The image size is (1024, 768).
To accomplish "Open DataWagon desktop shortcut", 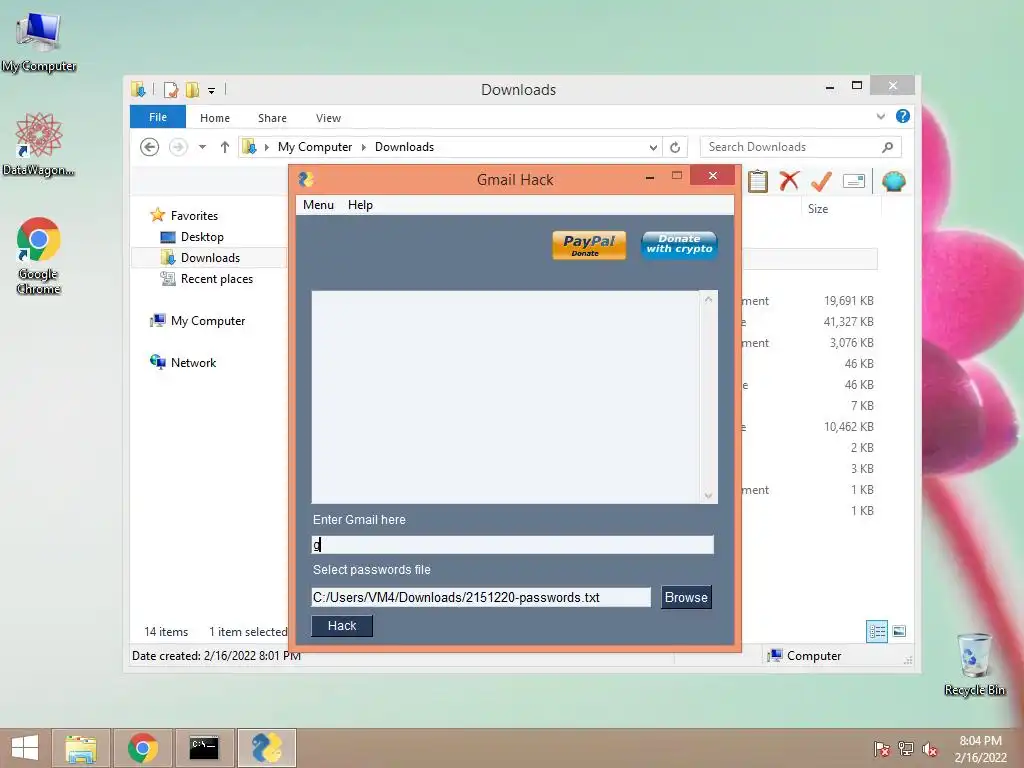I will point(39,145).
